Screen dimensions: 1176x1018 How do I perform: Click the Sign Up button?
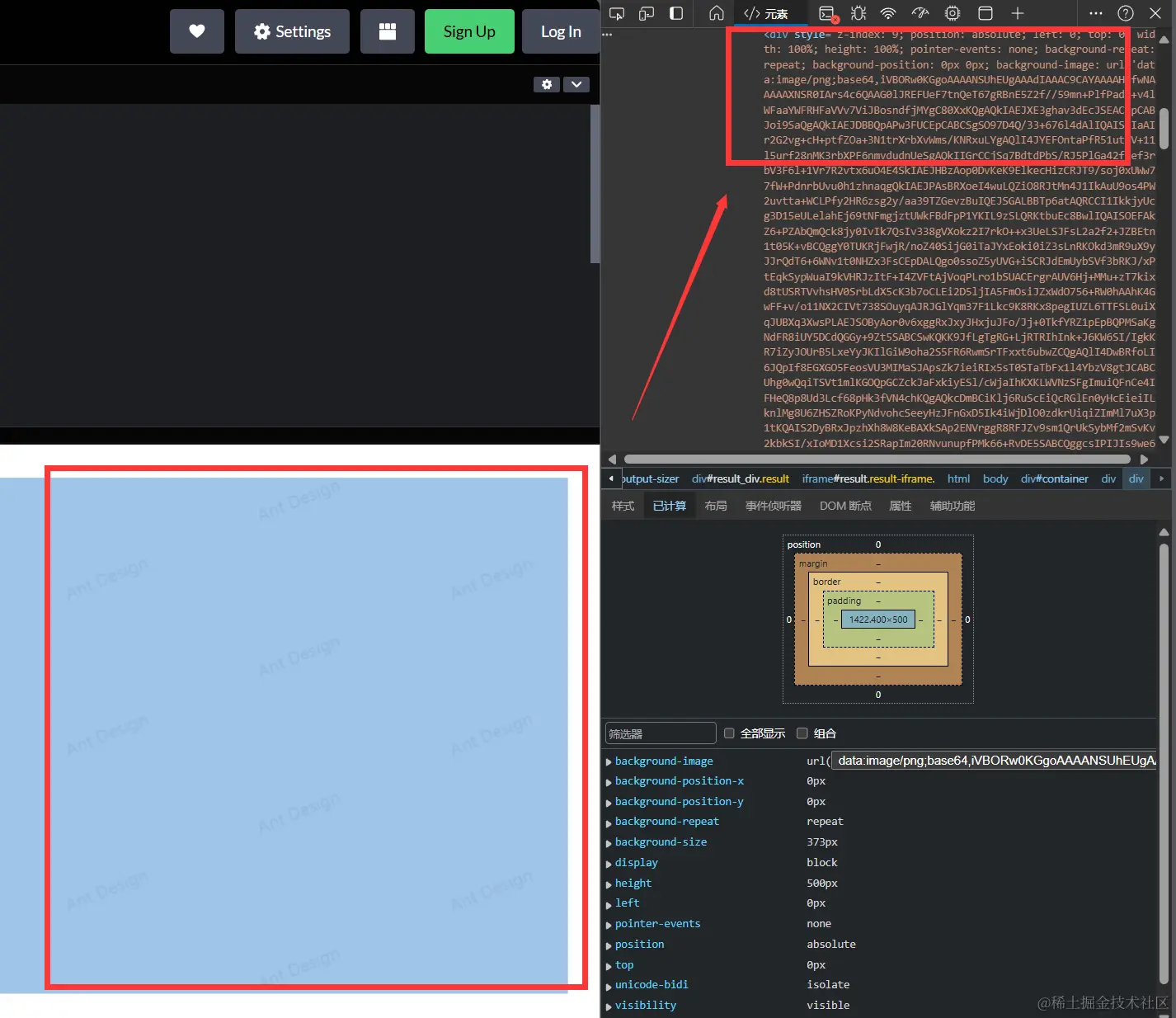[x=469, y=31]
